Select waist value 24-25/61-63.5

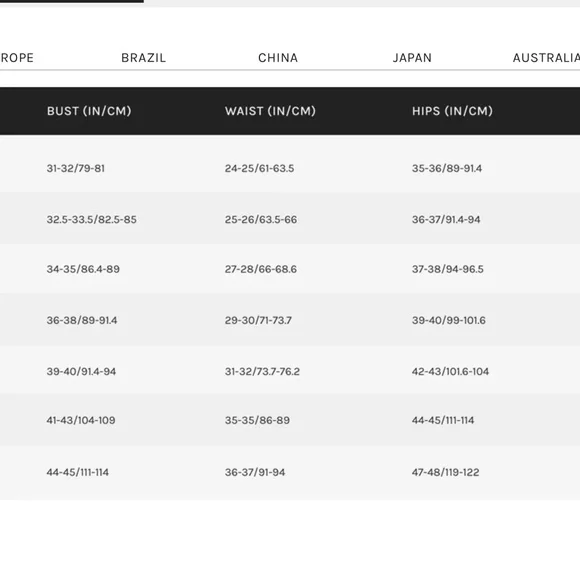(259, 168)
